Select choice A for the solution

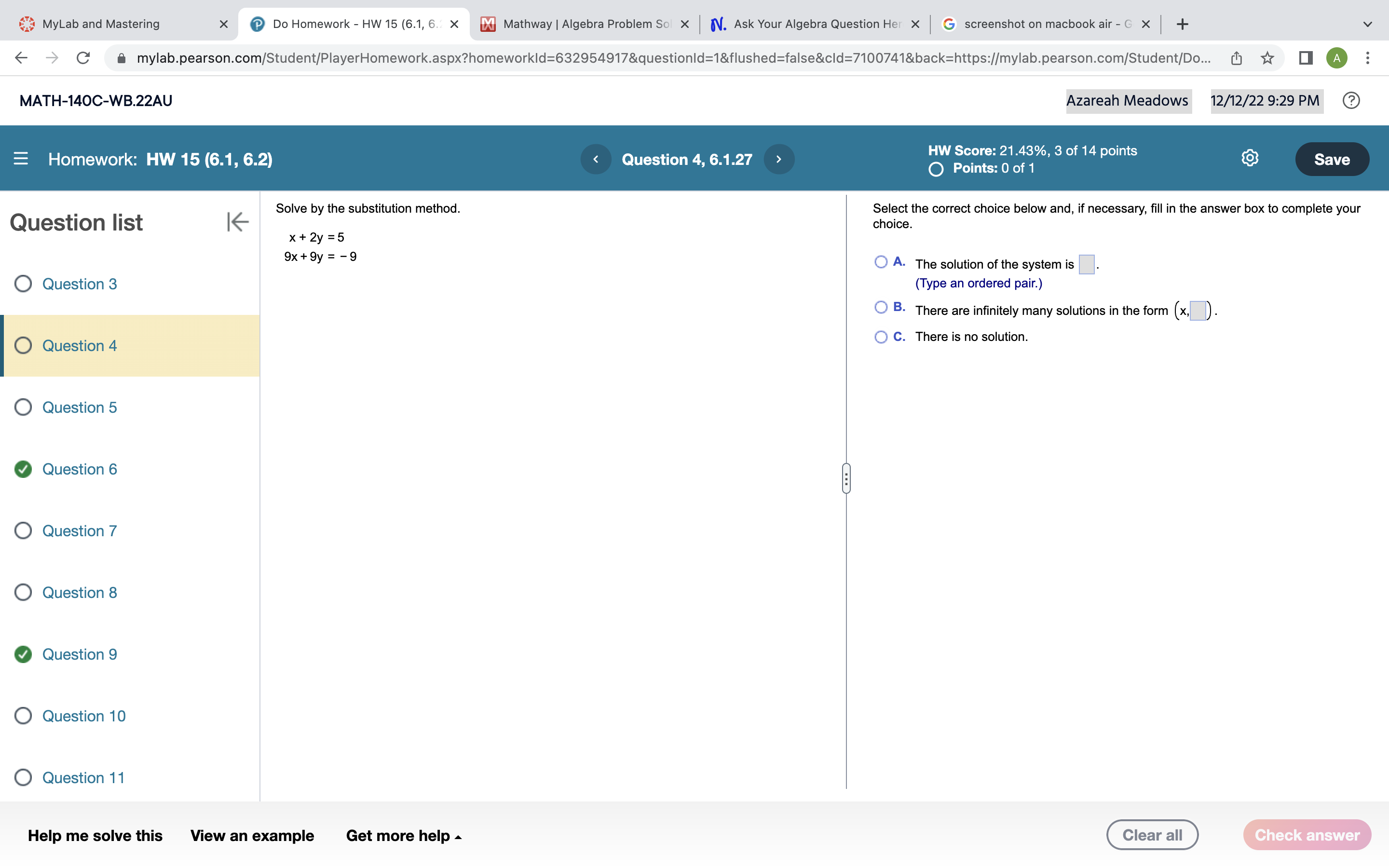(x=881, y=261)
